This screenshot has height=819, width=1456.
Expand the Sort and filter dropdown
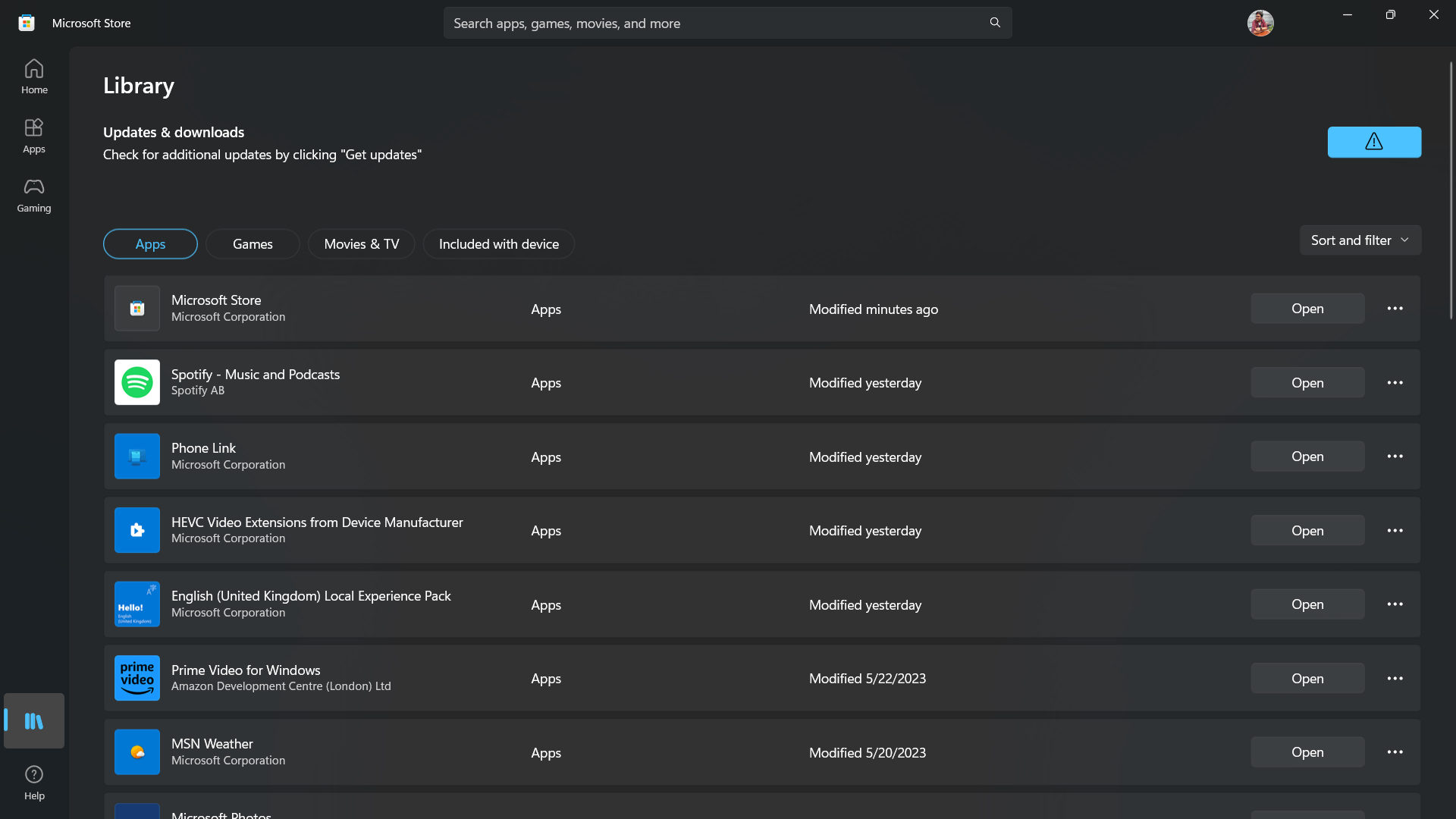pyautogui.click(x=1360, y=240)
